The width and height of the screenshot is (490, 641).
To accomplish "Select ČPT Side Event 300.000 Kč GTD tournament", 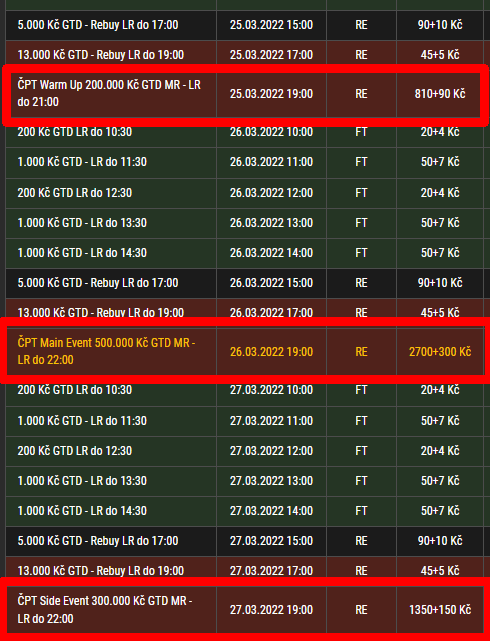I will 244,610.
